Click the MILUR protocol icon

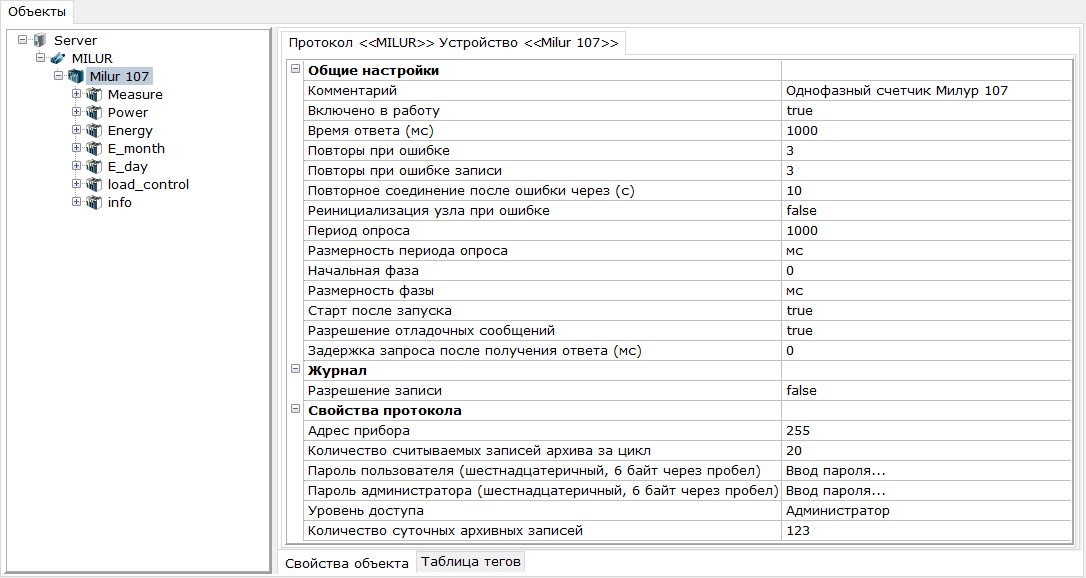click(58, 58)
